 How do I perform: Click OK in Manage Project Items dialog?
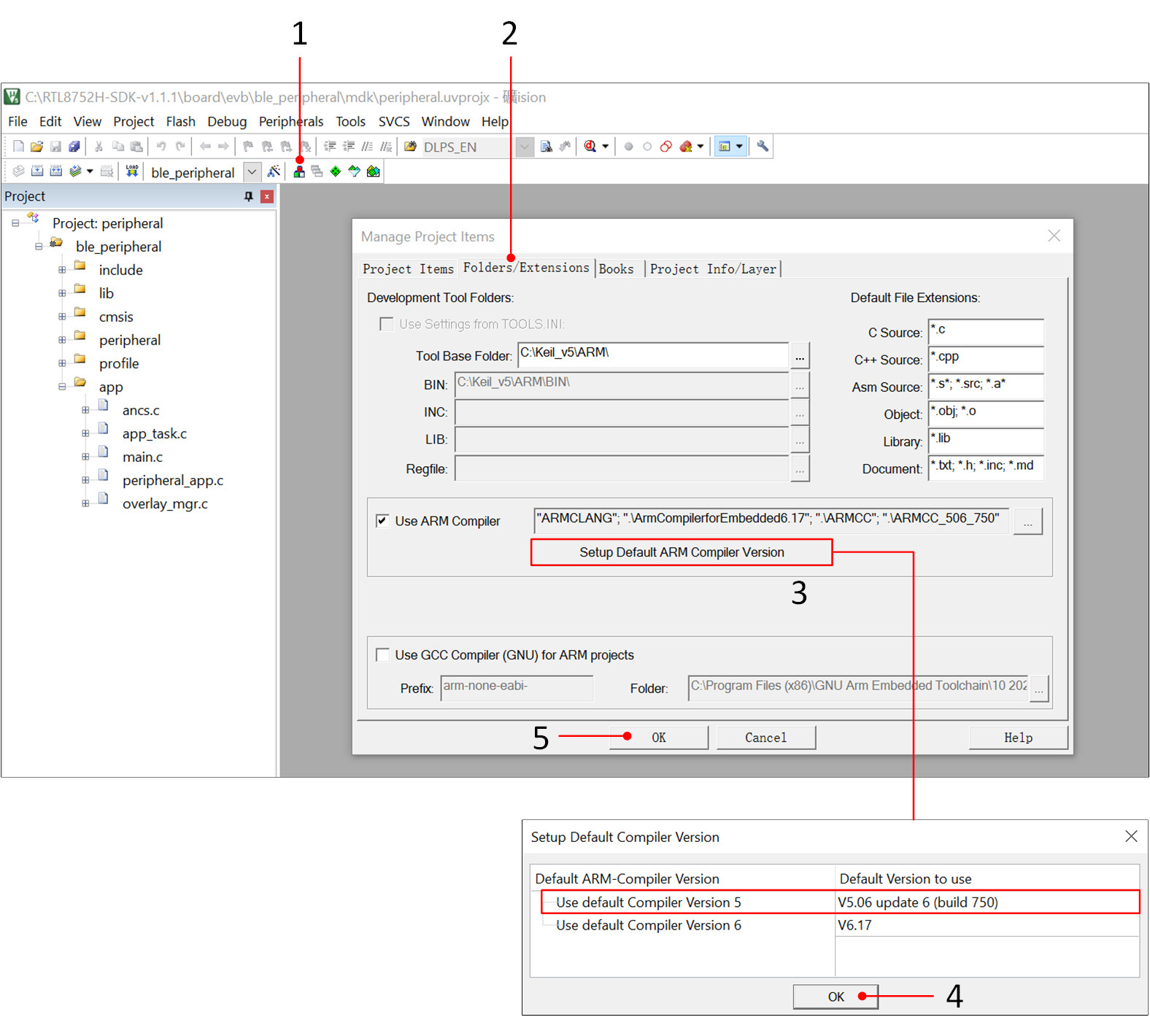(659, 738)
